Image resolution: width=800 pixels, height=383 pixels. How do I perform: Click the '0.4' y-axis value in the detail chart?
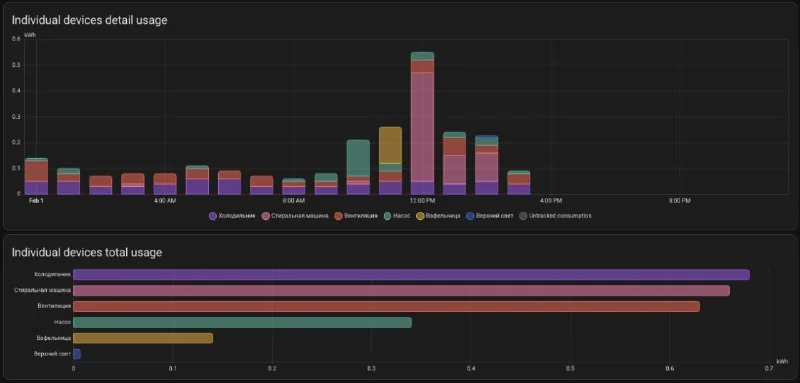(x=17, y=91)
